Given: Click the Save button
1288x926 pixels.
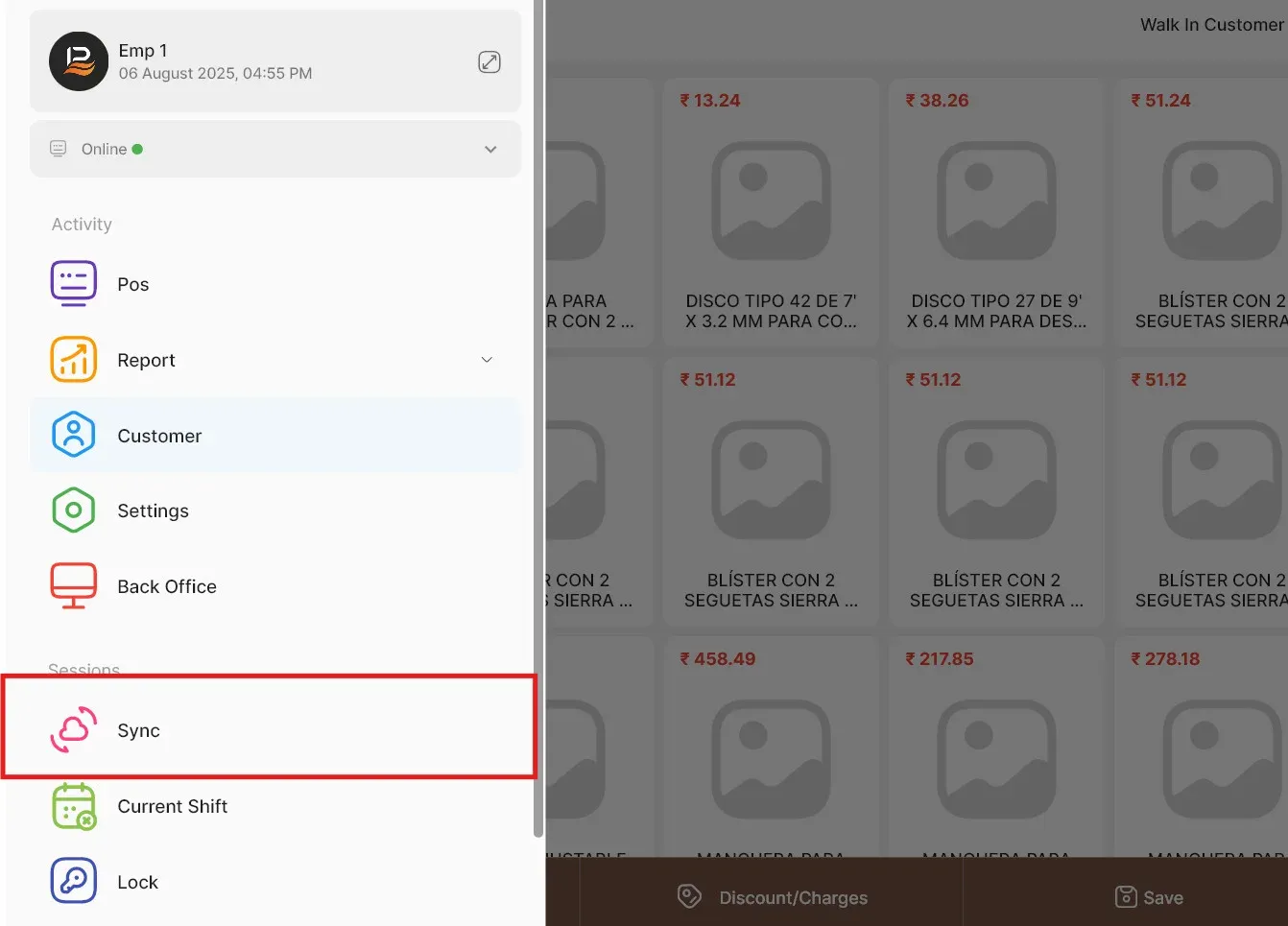Looking at the screenshot, I should pyautogui.click(x=1150, y=897).
